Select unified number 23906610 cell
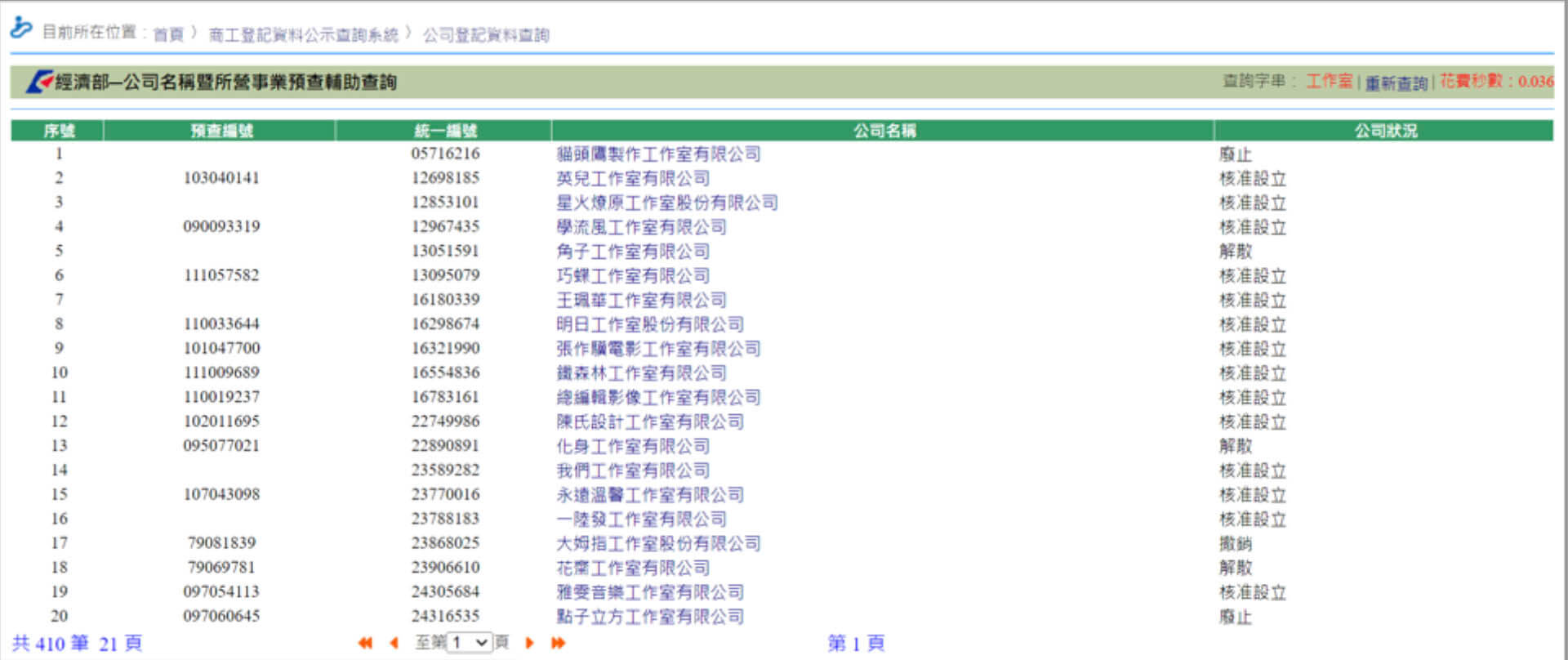The width and height of the screenshot is (1568, 660). pyautogui.click(x=445, y=568)
